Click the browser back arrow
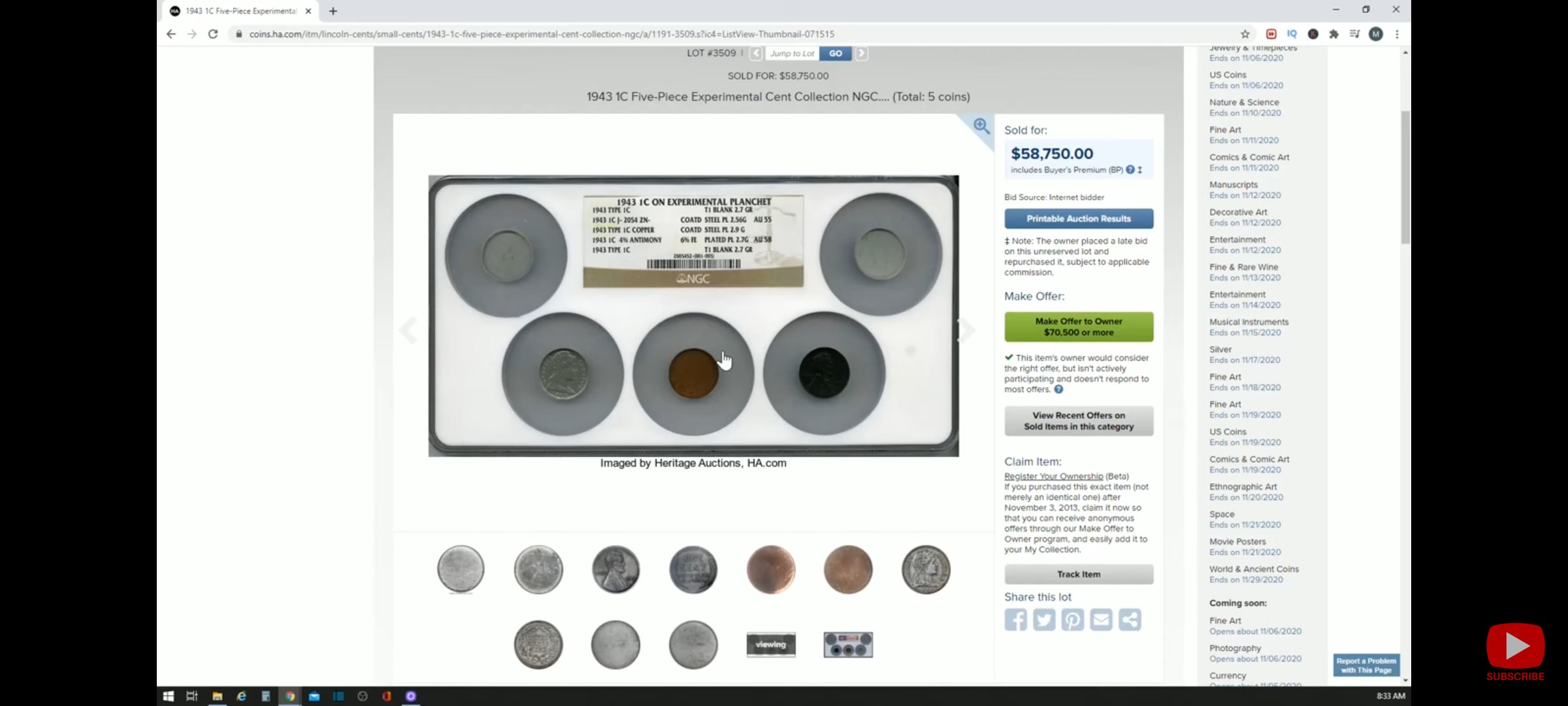Image resolution: width=1568 pixels, height=706 pixels. tap(171, 34)
